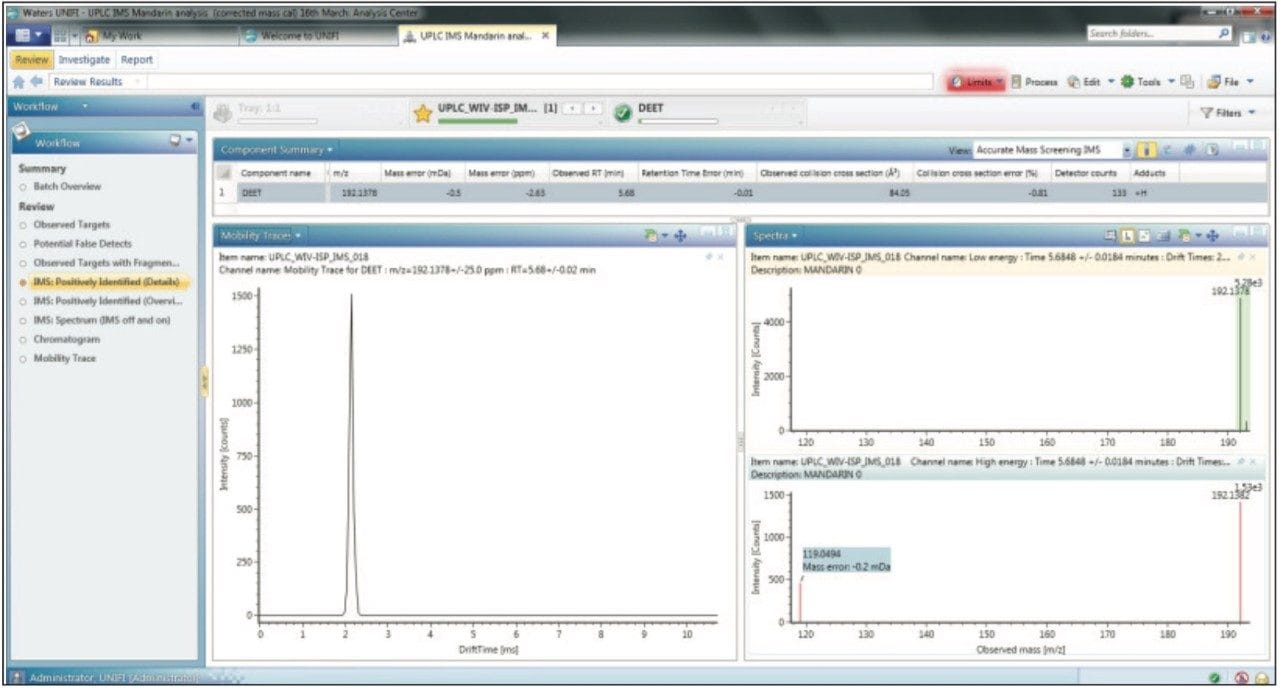The width and height of the screenshot is (1280, 689).
Task: Click the Back arrow beside Review Results
Action: click(36, 82)
